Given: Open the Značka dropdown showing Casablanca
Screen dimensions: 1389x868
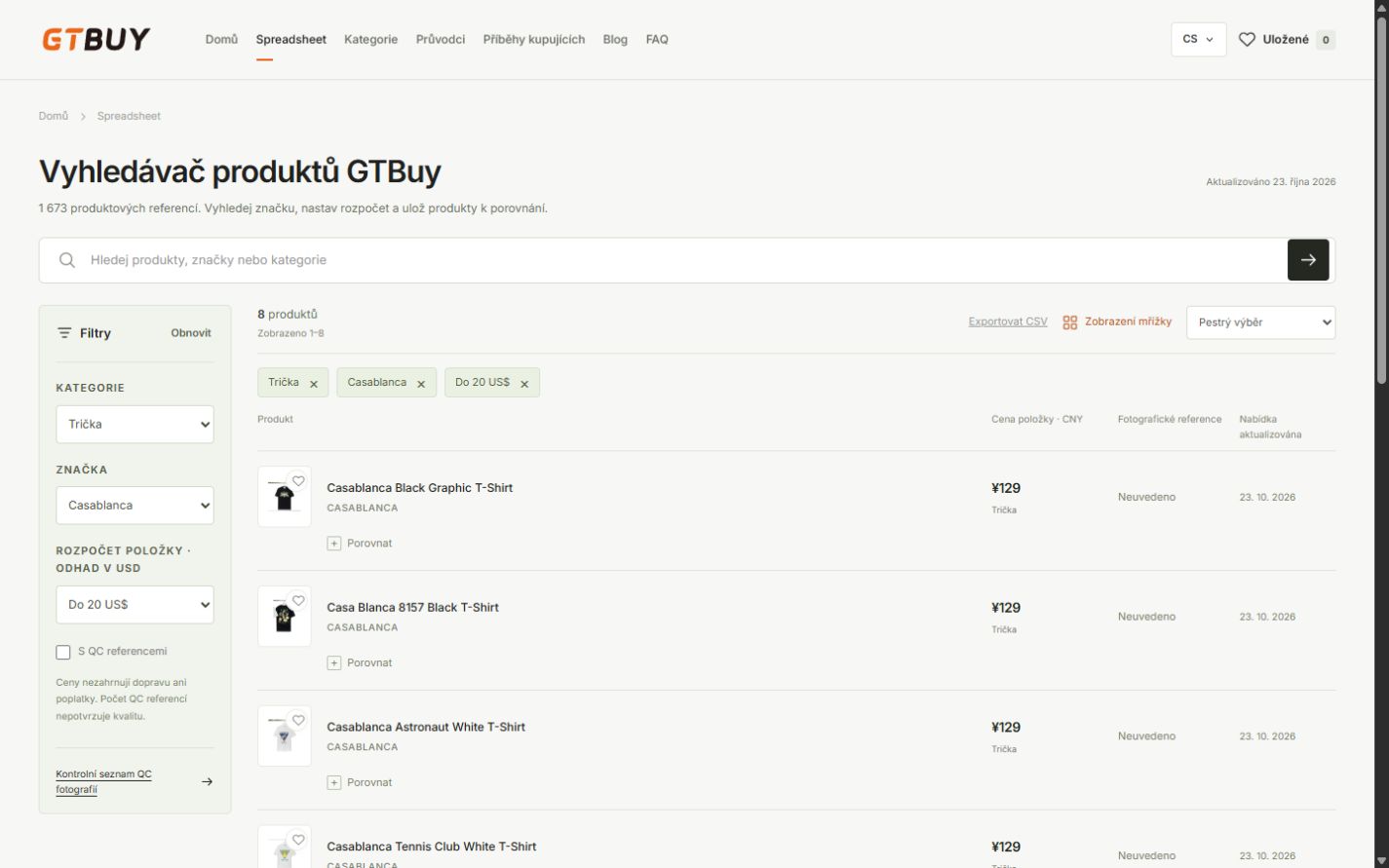Looking at the screenshot, I should point(135,506).
